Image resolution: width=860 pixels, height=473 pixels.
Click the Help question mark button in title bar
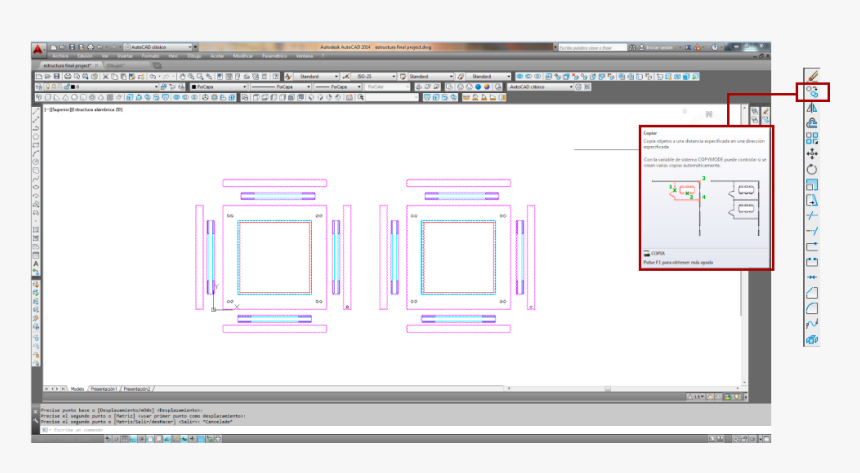(715, 48)
